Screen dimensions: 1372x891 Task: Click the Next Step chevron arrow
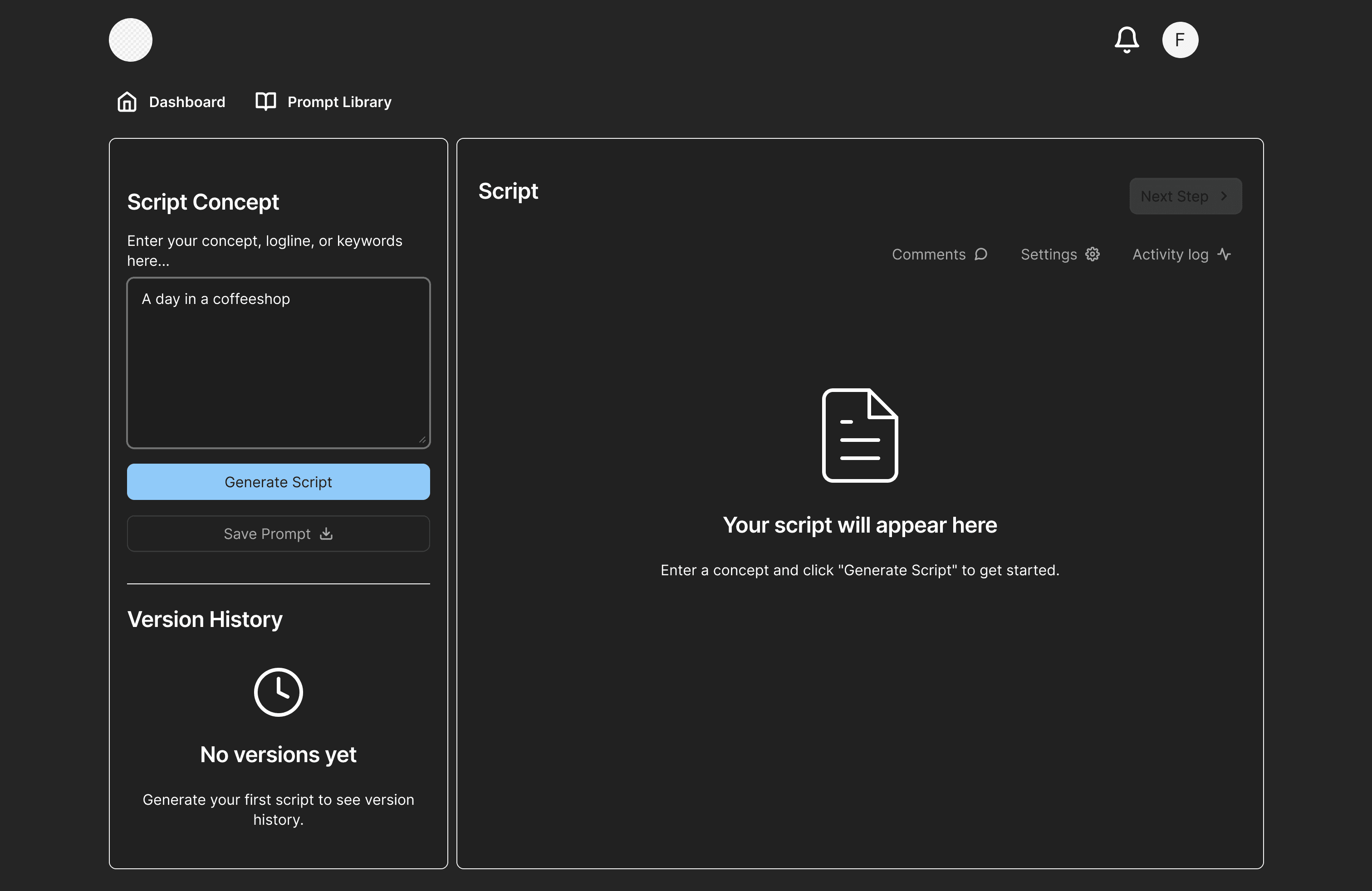coord(1223,196)
